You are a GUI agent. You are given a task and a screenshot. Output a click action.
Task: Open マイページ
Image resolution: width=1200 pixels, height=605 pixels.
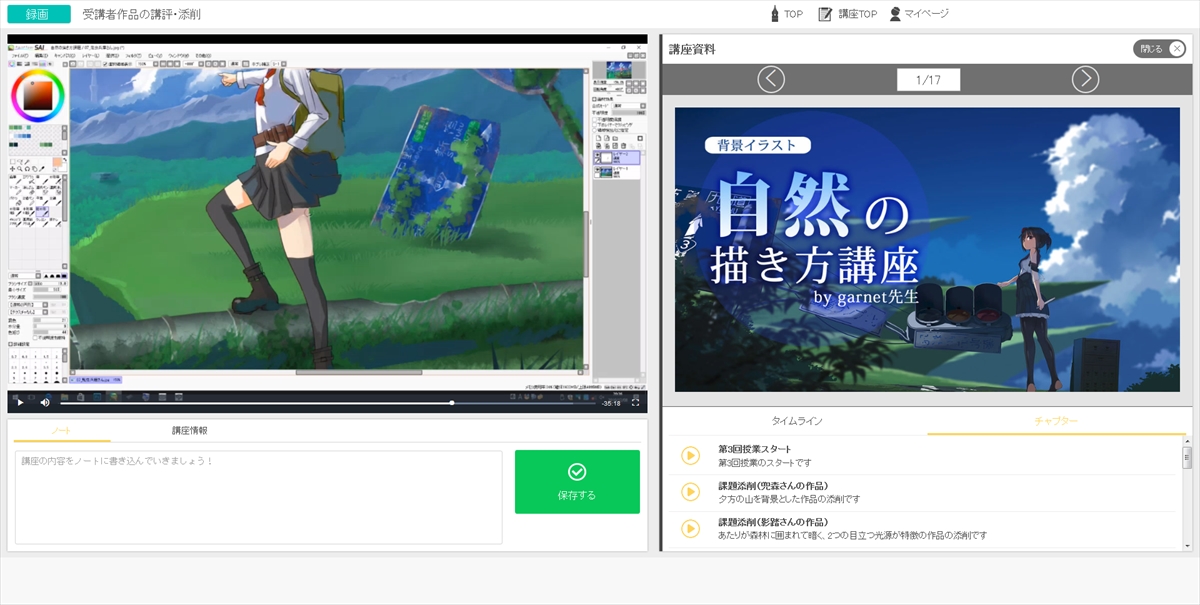point(918,14)
